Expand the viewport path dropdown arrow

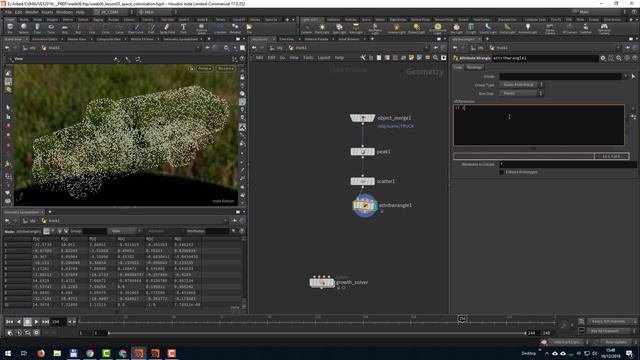(x=198, y=48)
